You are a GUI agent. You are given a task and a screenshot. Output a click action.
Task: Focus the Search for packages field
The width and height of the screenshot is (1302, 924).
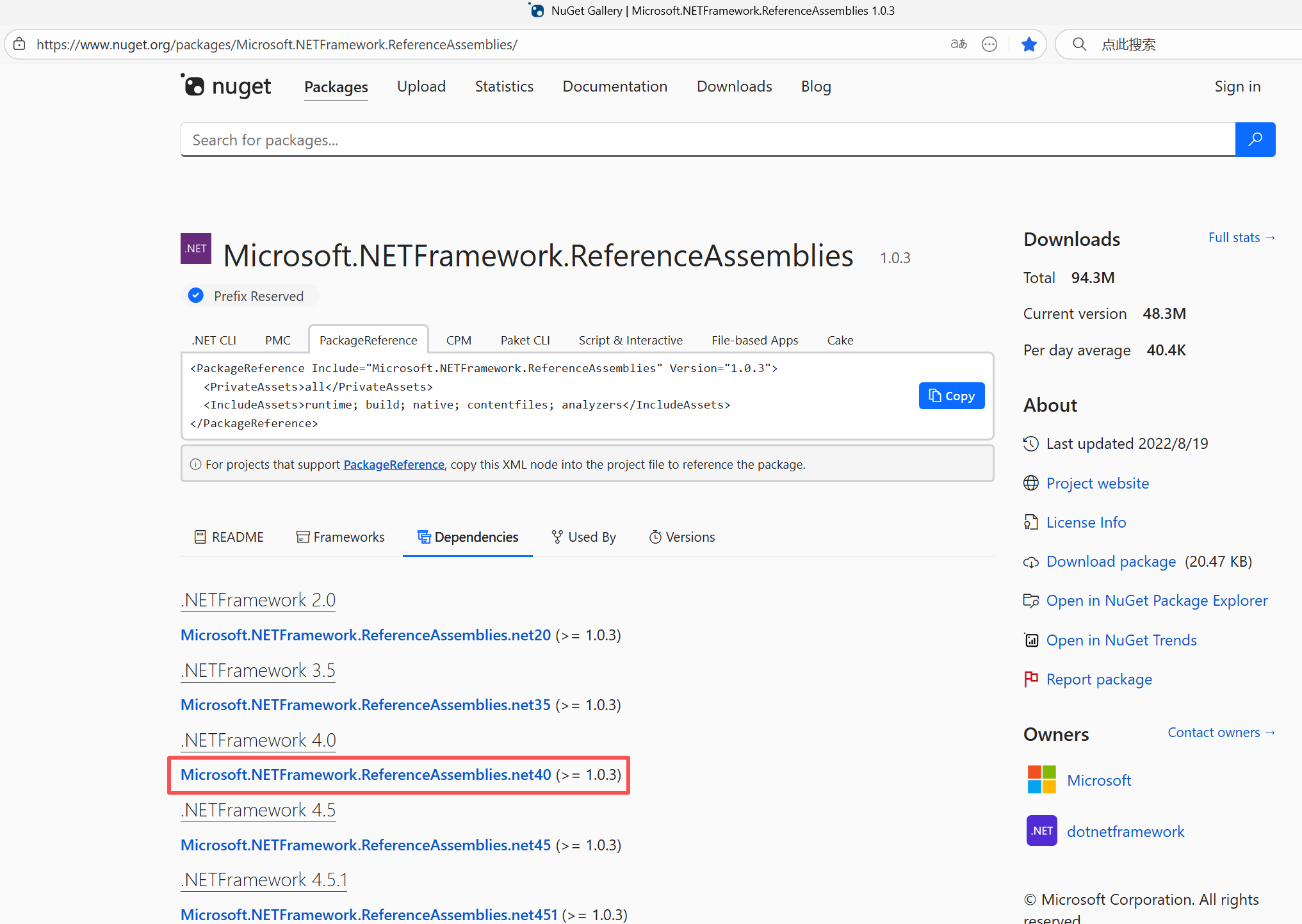707,140
